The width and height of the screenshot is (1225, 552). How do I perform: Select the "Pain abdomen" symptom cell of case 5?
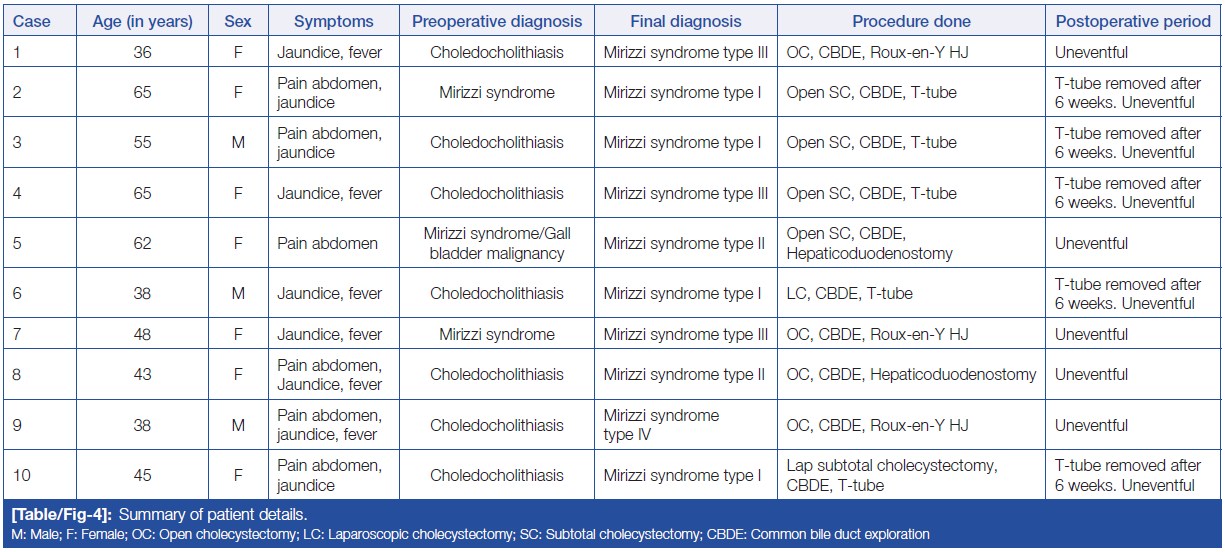click(327, 243)
